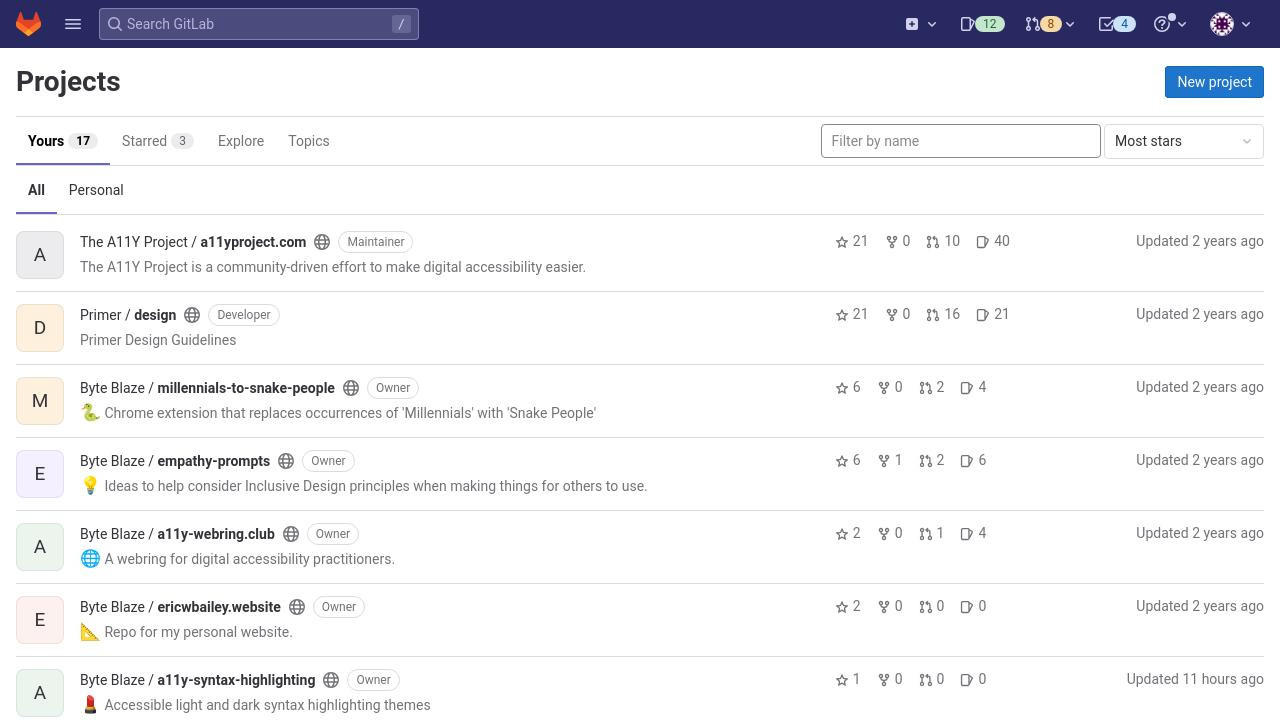1280x720 pixels.
Task: View the 40 issues of a11yproject.com
Action: 993,242
